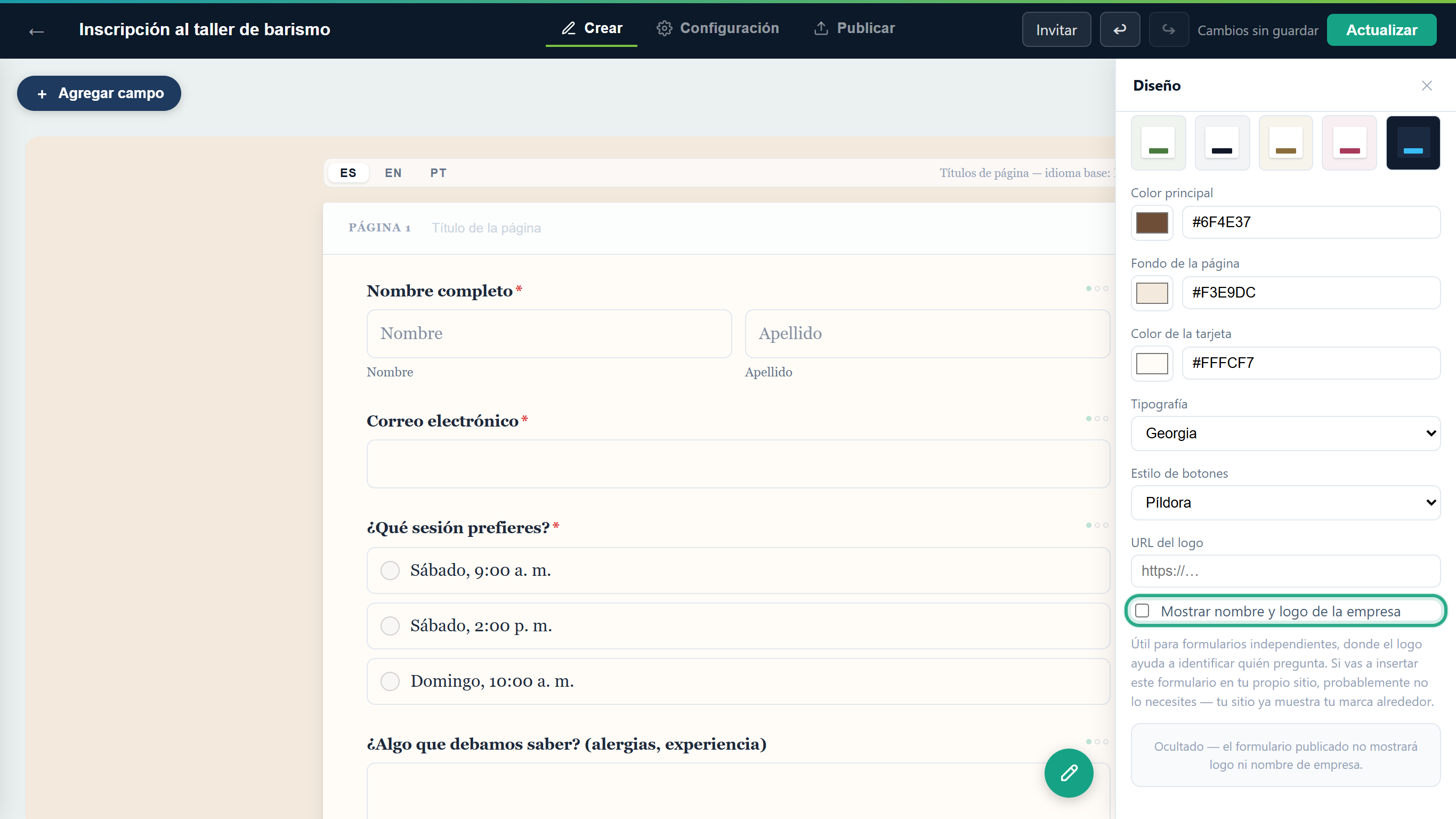Select the dark navy theme preset
1456x819 pixels.
(1412, 142)
